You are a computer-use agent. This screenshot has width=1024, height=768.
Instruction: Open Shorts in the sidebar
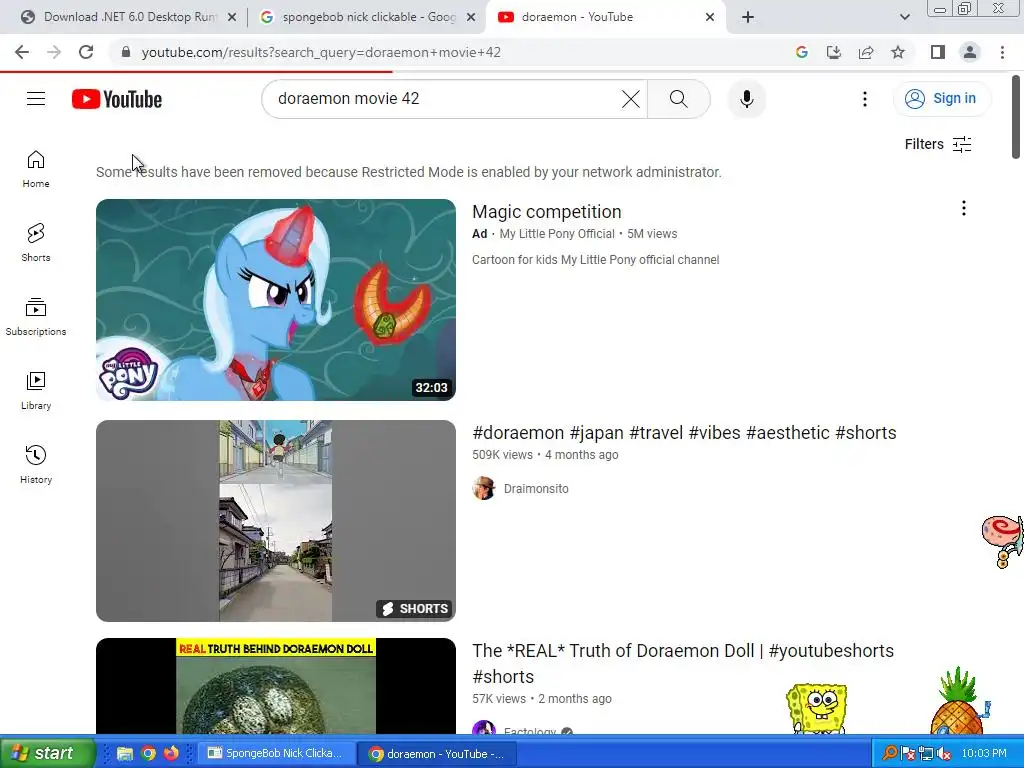[x=36, y=243]
